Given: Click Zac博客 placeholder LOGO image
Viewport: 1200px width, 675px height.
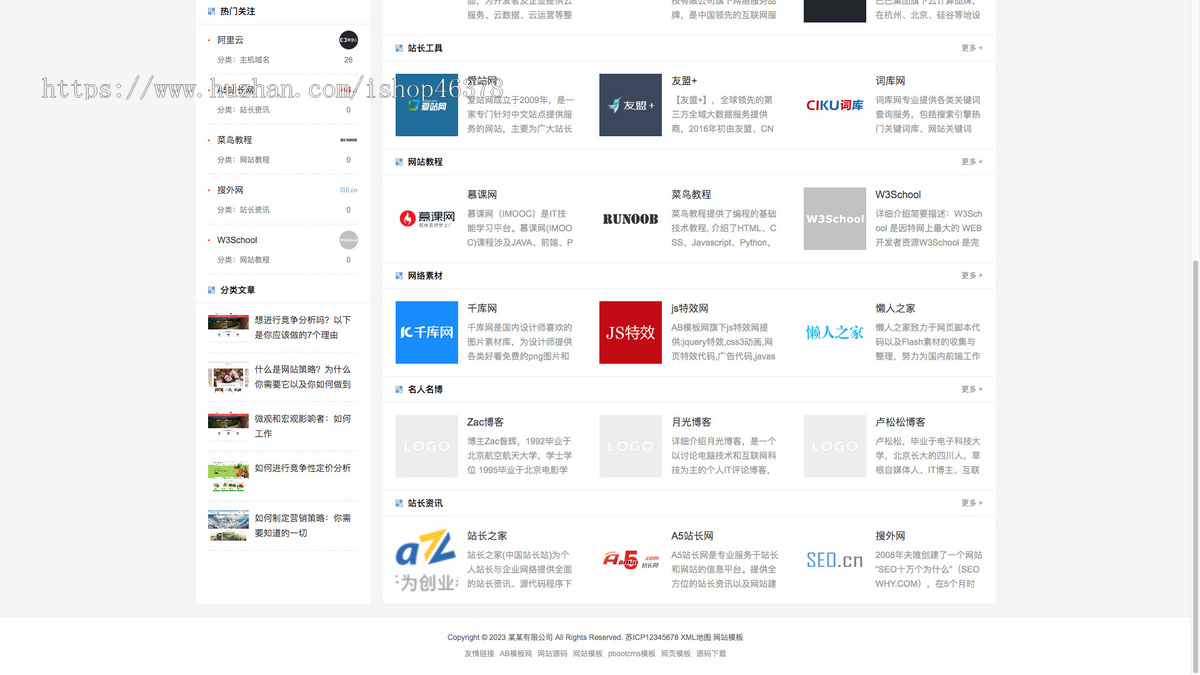Looking at the screenshot, I should coord(427,446).
